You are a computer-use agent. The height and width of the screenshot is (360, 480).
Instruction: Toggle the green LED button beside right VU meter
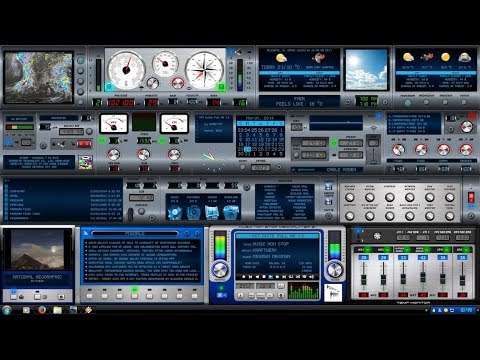coord(162,140)
